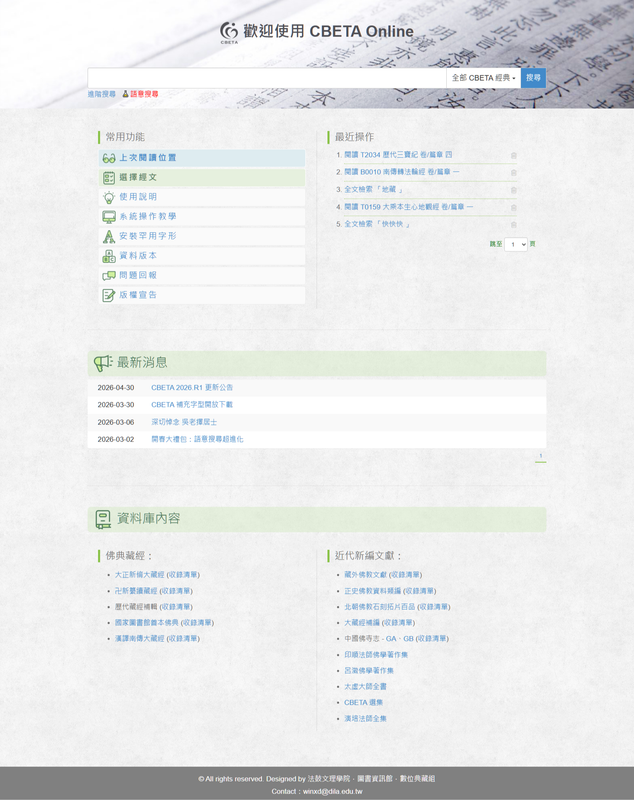This screenshot has height=800, width=634.
Task: Click the contact email winxd@dila.edu.tw
Action: pyautogui.click(x=333, y=791)
